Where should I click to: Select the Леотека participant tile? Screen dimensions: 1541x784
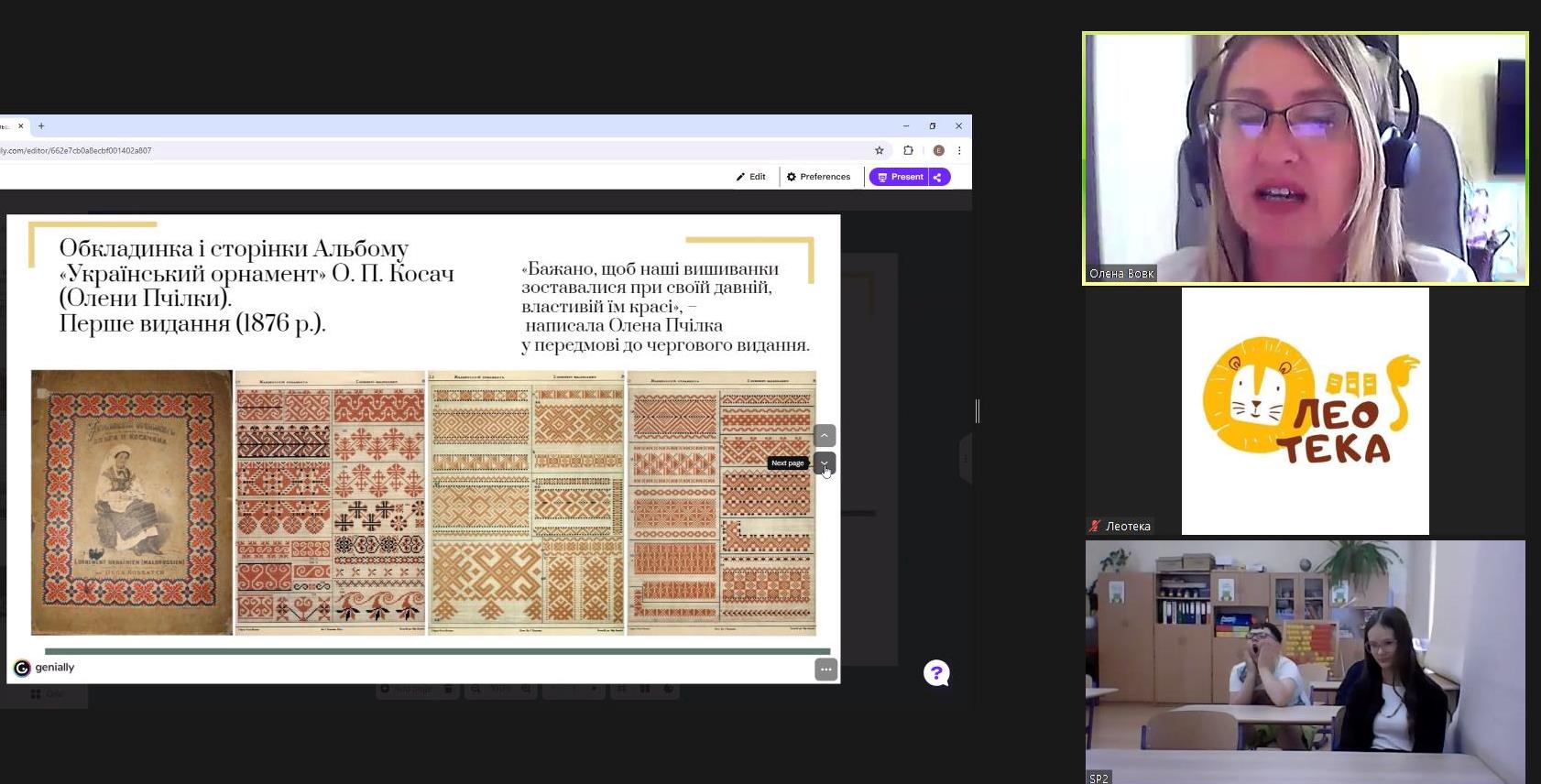1305,411
